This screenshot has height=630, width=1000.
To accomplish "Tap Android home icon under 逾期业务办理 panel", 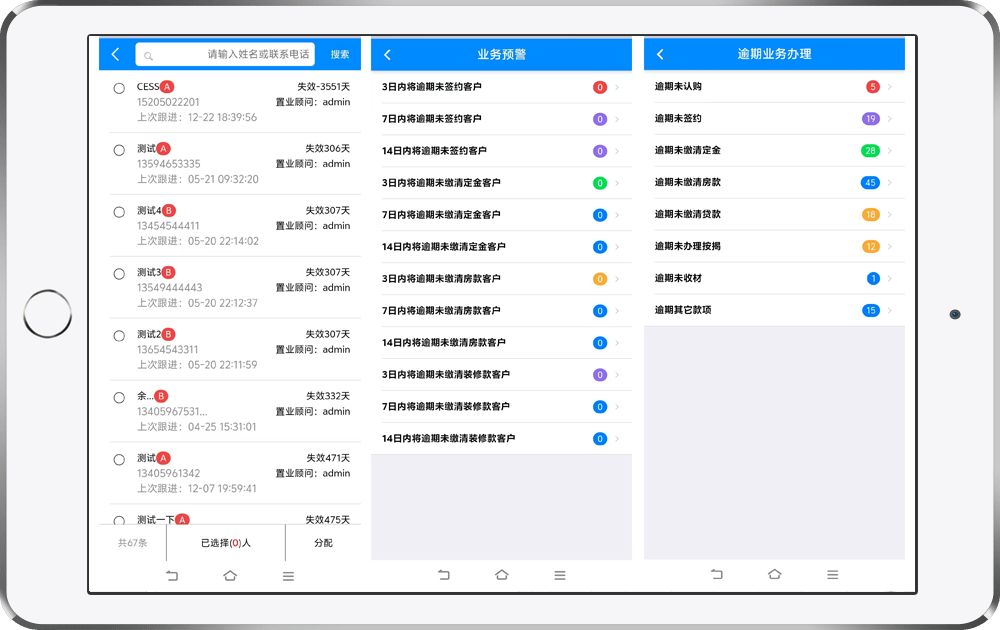I will click(x=775, y=575).
